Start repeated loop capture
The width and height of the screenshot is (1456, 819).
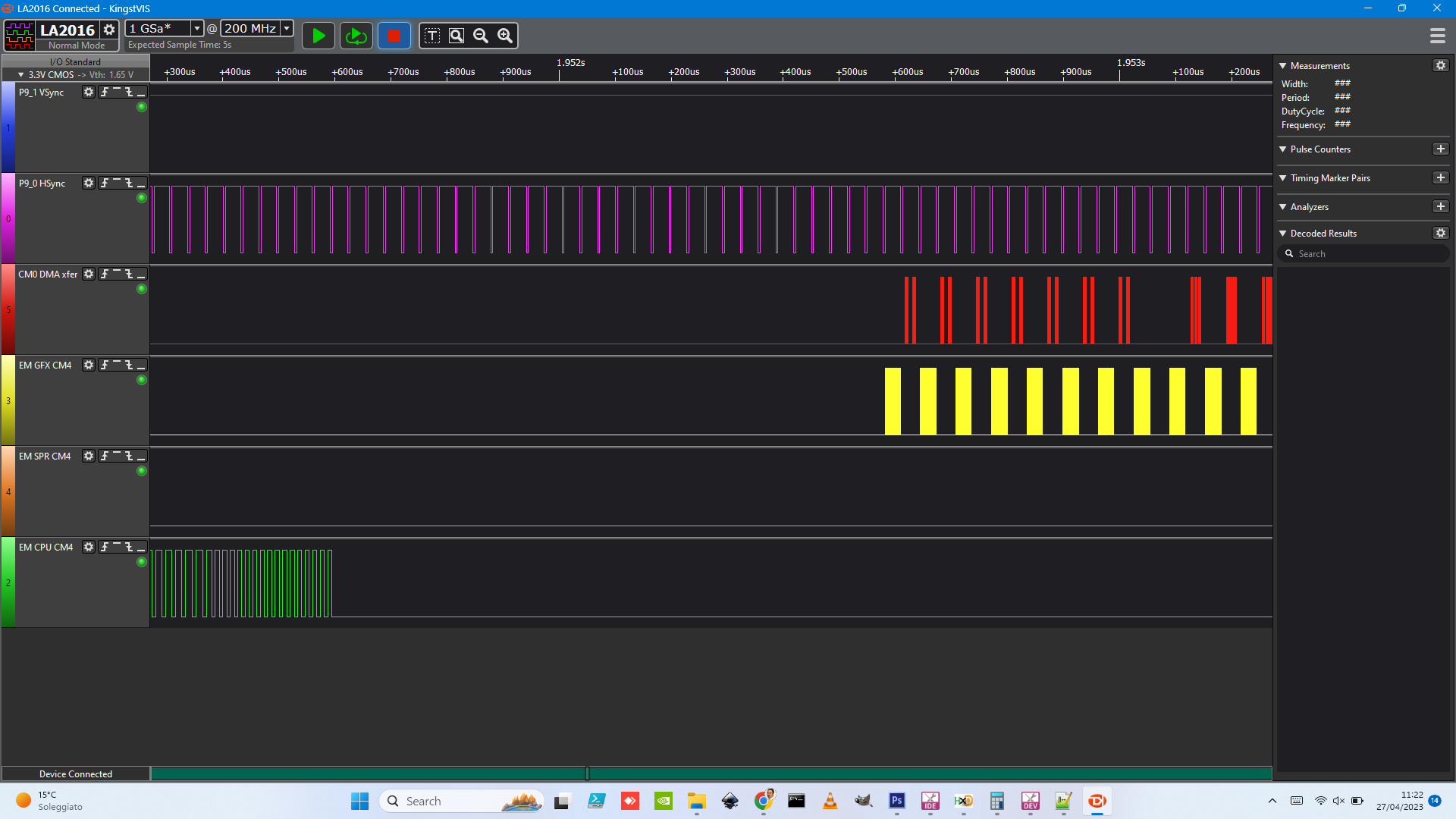pyautogui.click(x=356, y=36)
